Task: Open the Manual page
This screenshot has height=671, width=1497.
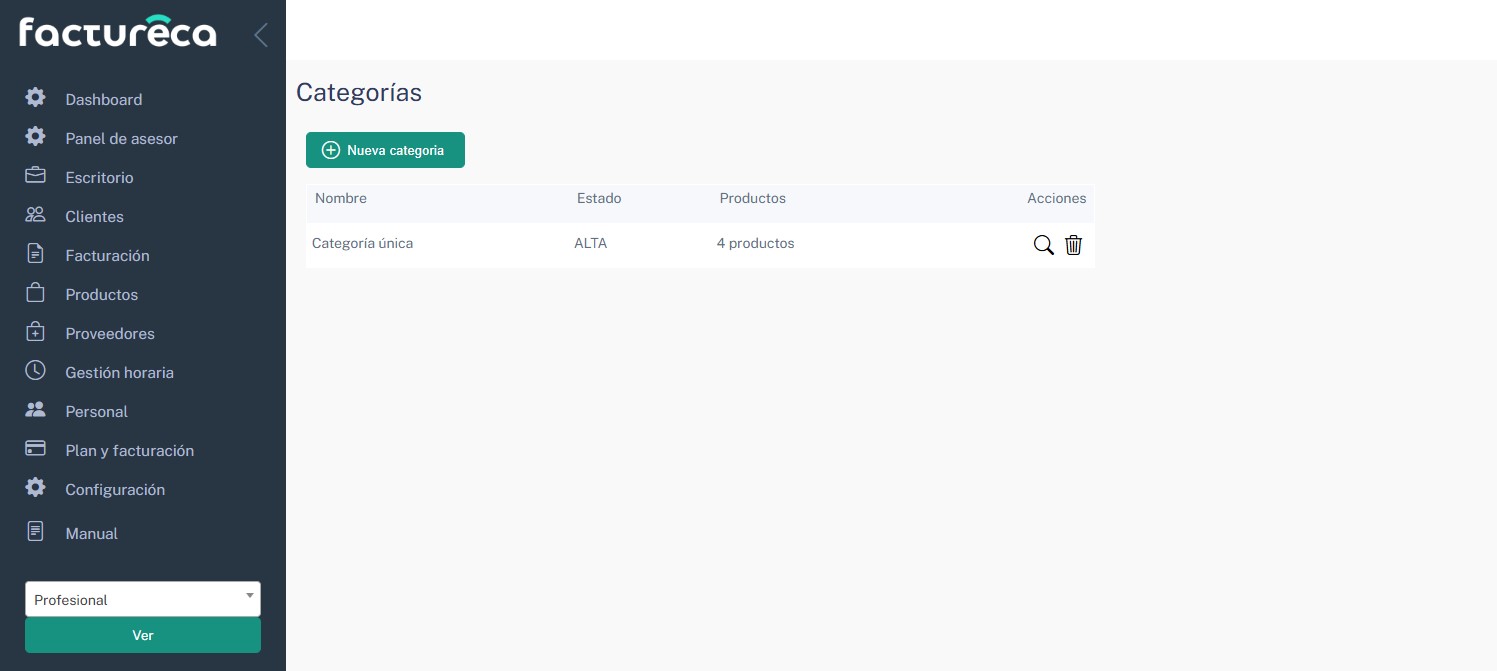Action: tap(91, 534)
